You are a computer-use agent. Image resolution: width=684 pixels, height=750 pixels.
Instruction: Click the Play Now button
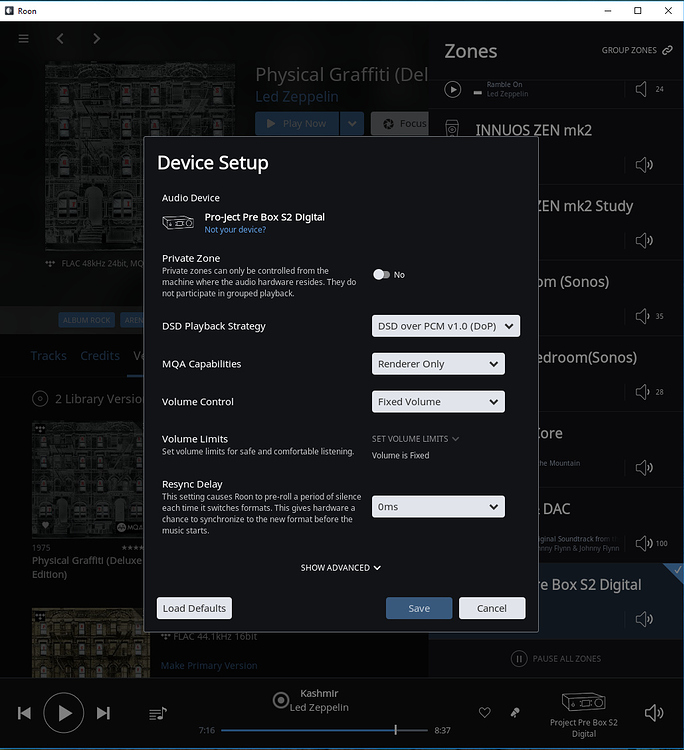point(297,123)
